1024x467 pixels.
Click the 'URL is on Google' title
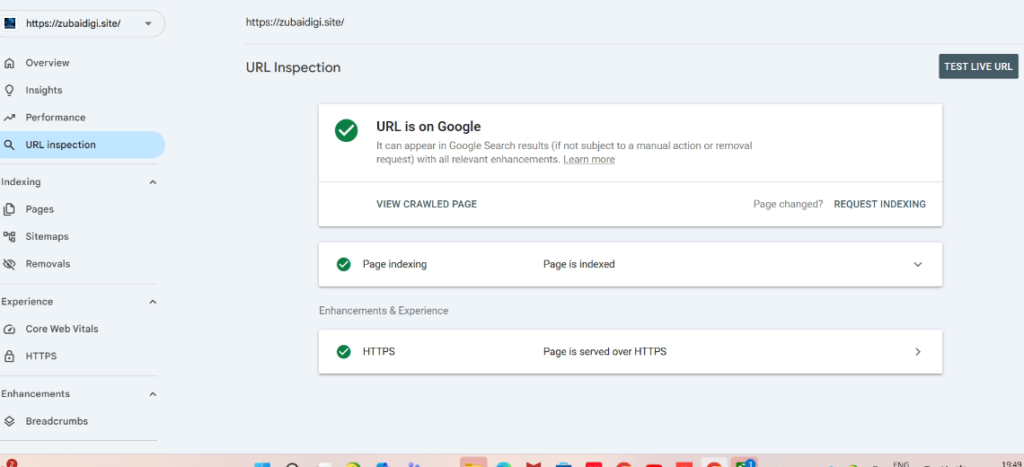pos(428,127)
